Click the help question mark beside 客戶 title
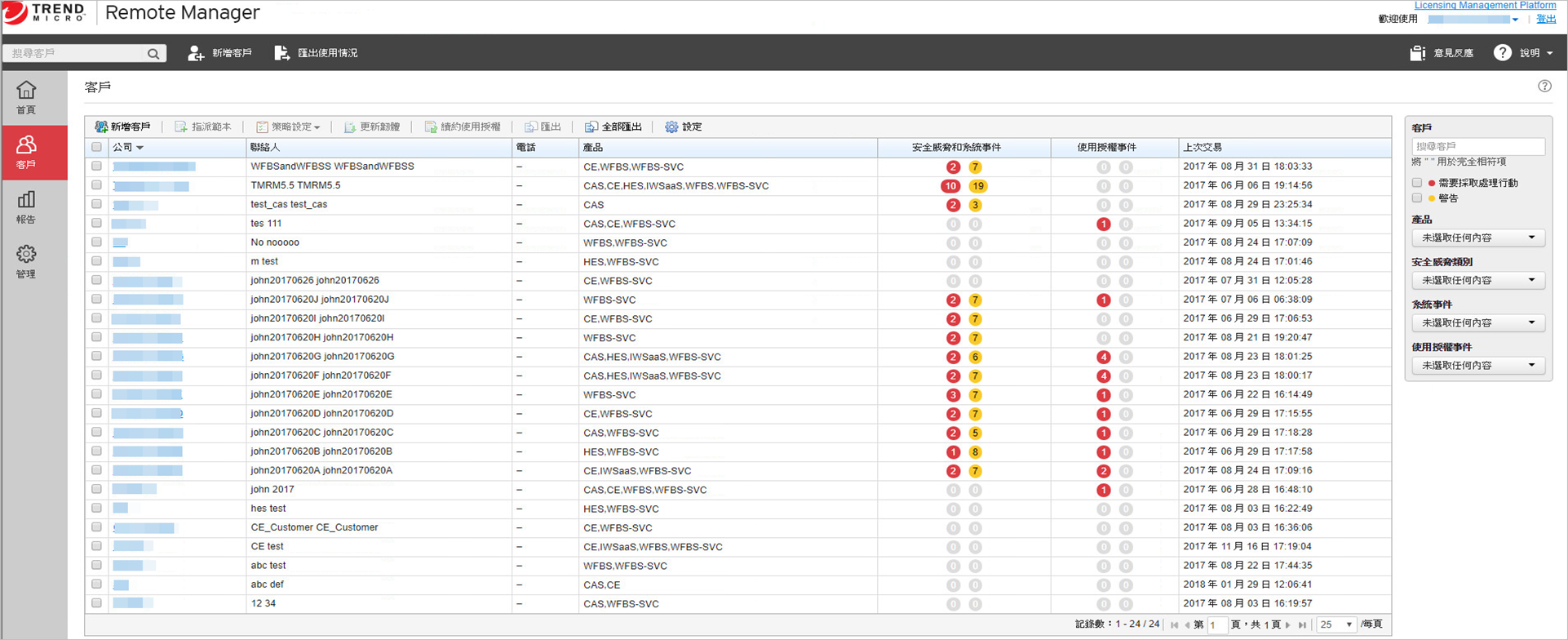This screenshot has width=1568, height=640. pos(1544,87)
